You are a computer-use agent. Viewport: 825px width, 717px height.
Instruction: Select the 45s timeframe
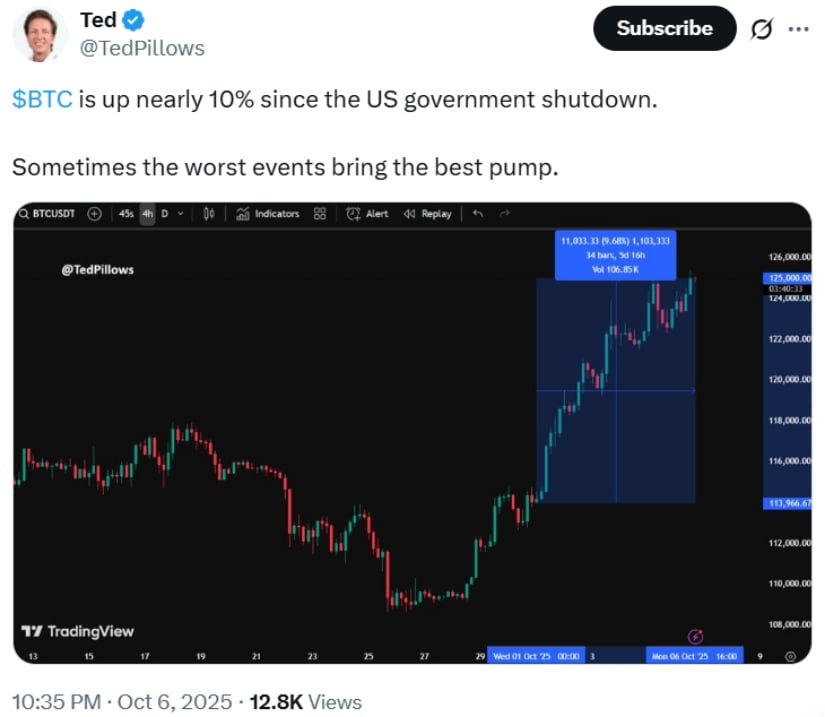coord(126,213)
